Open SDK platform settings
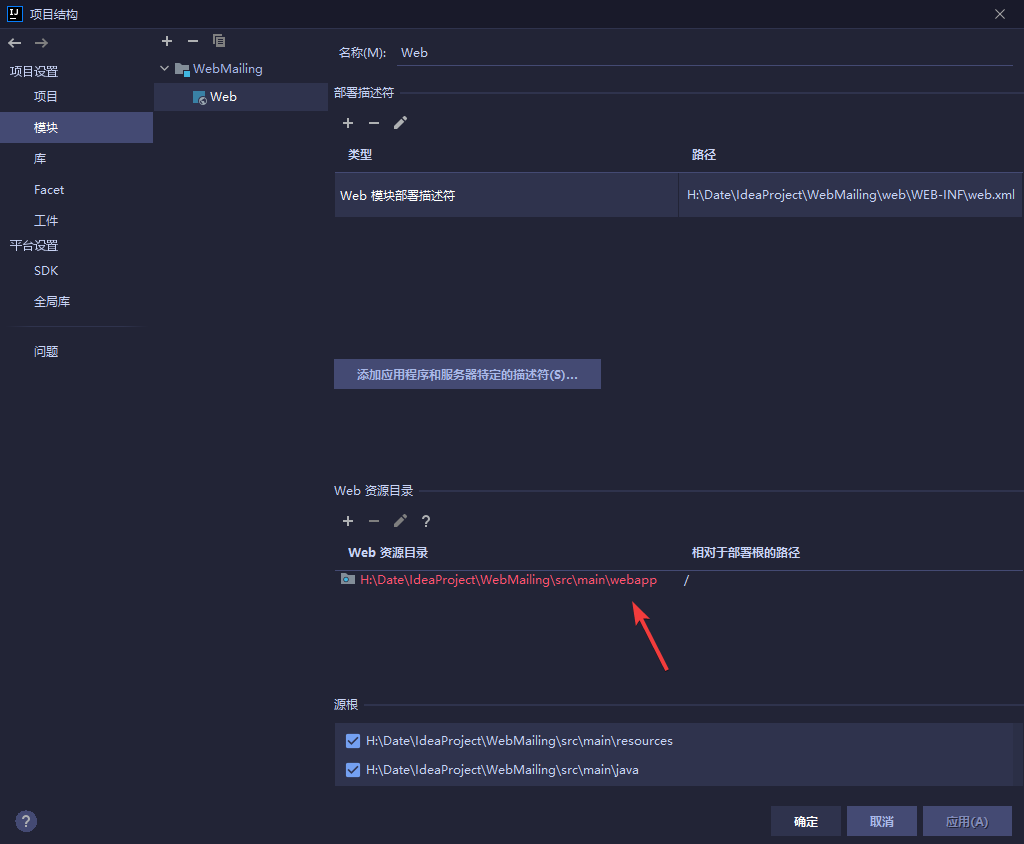 point(46,270)
